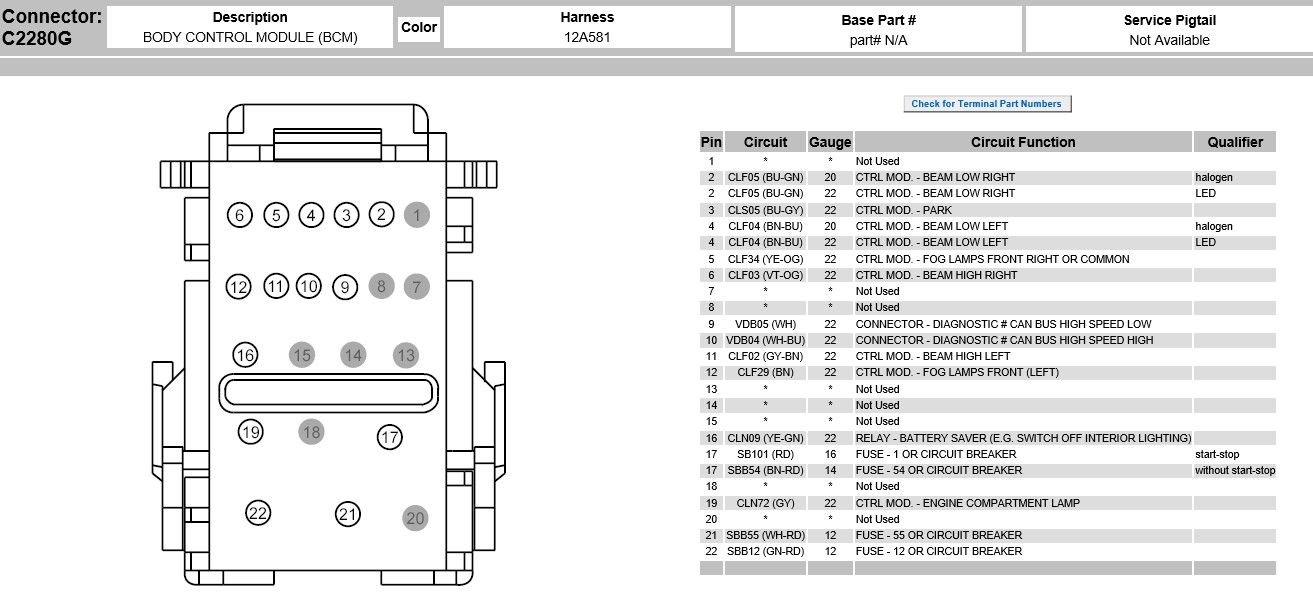
Task: Click pin 9 in the connector drawing
Action: coord(345,287)
